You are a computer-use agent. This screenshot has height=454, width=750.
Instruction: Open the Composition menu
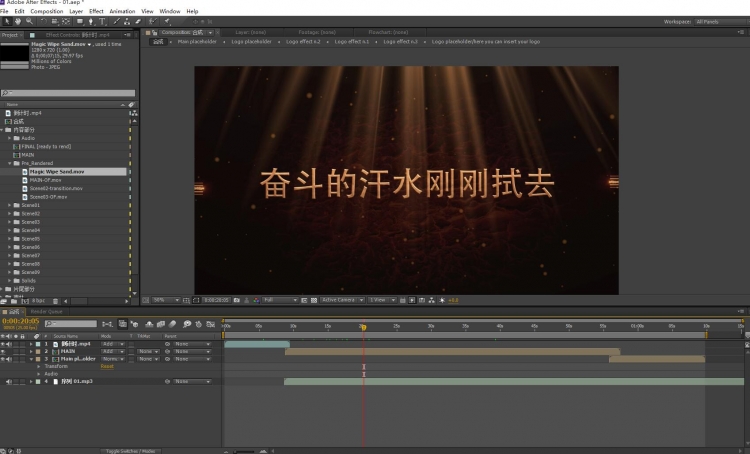(46, 11)
